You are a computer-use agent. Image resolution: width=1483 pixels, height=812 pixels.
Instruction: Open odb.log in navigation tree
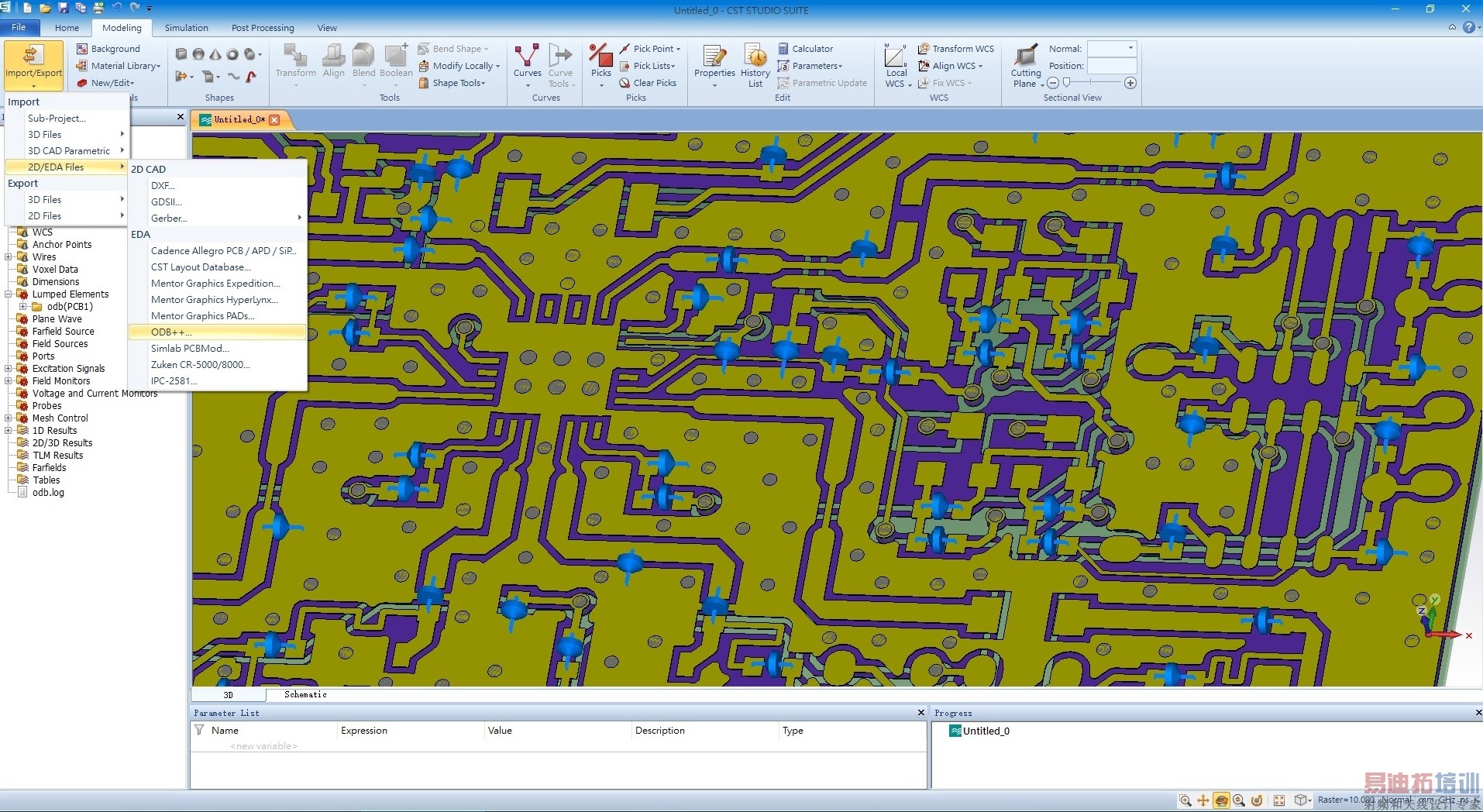point(48,493)
